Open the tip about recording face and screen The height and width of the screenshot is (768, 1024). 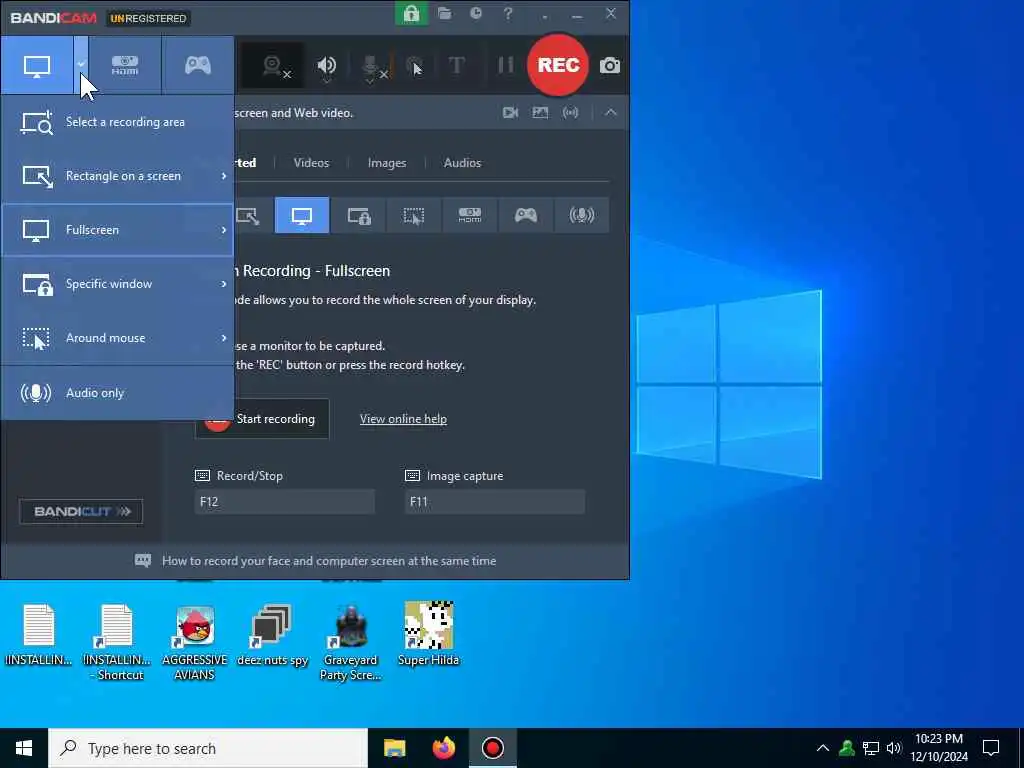pos(328,561)
